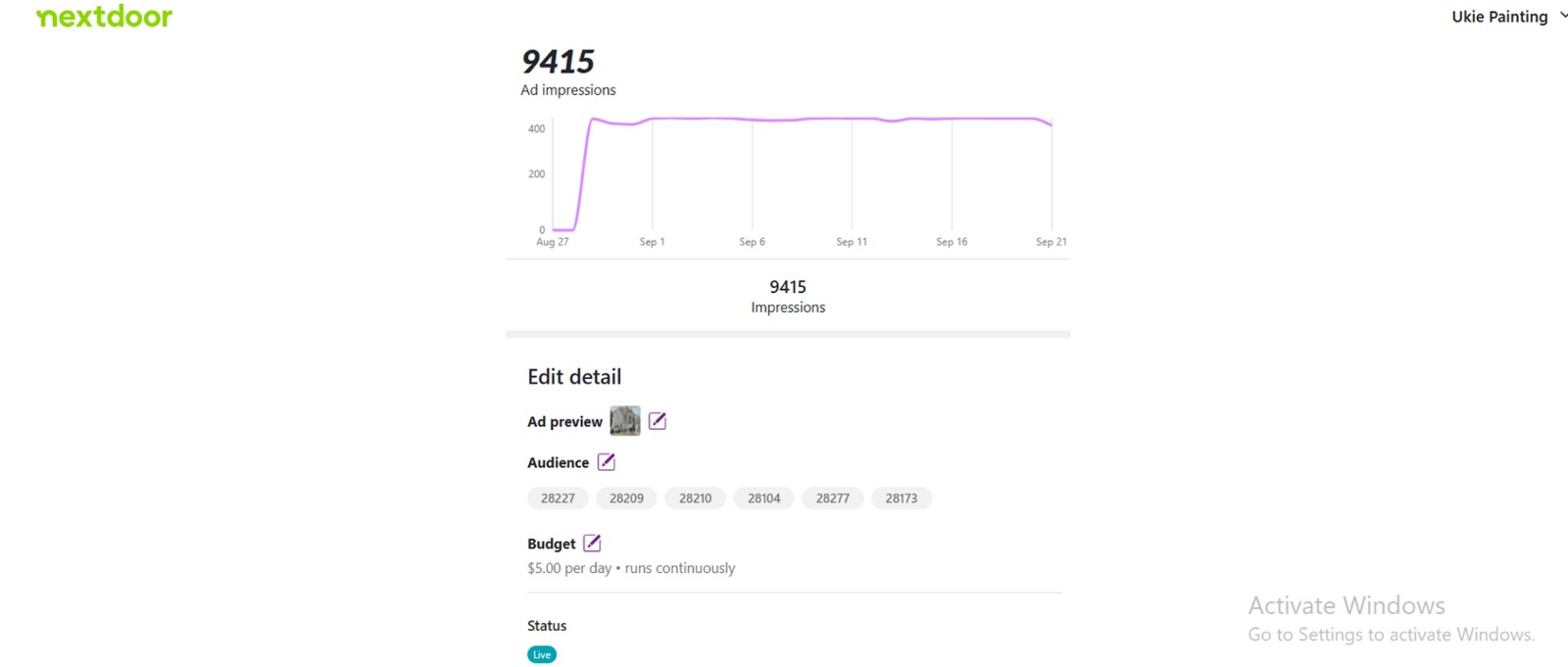Click the Sep 11 gridline on the chart

click(852, 176)
